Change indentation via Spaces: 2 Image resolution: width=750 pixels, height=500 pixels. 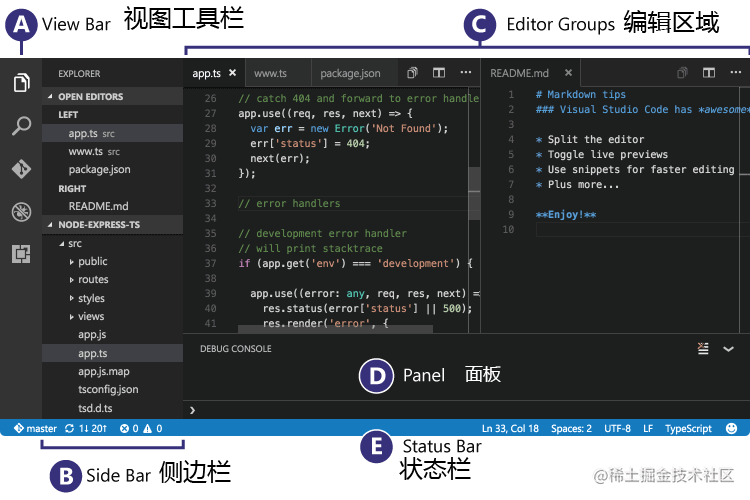571,428
